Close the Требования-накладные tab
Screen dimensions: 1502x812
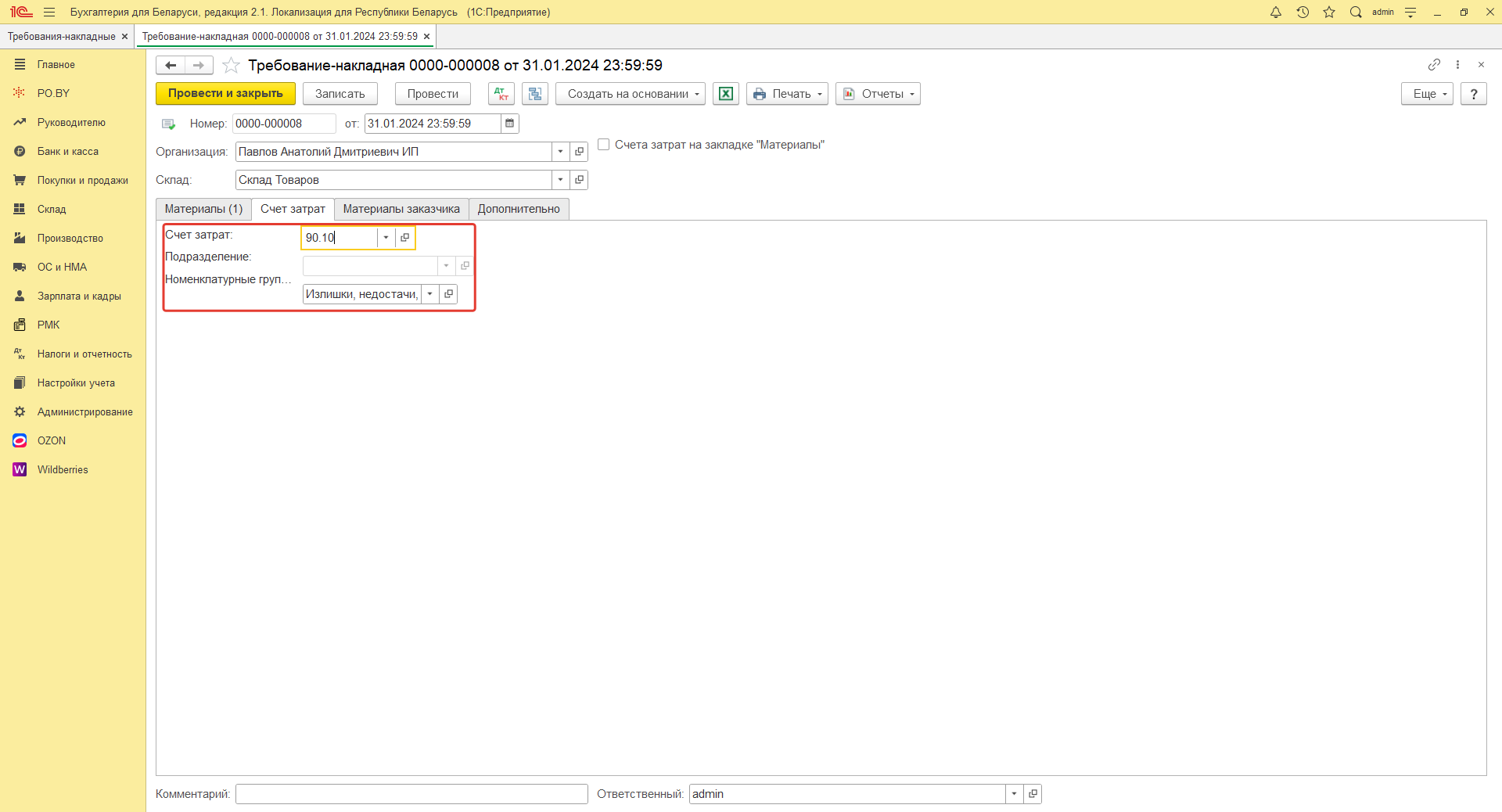point(124,37)
